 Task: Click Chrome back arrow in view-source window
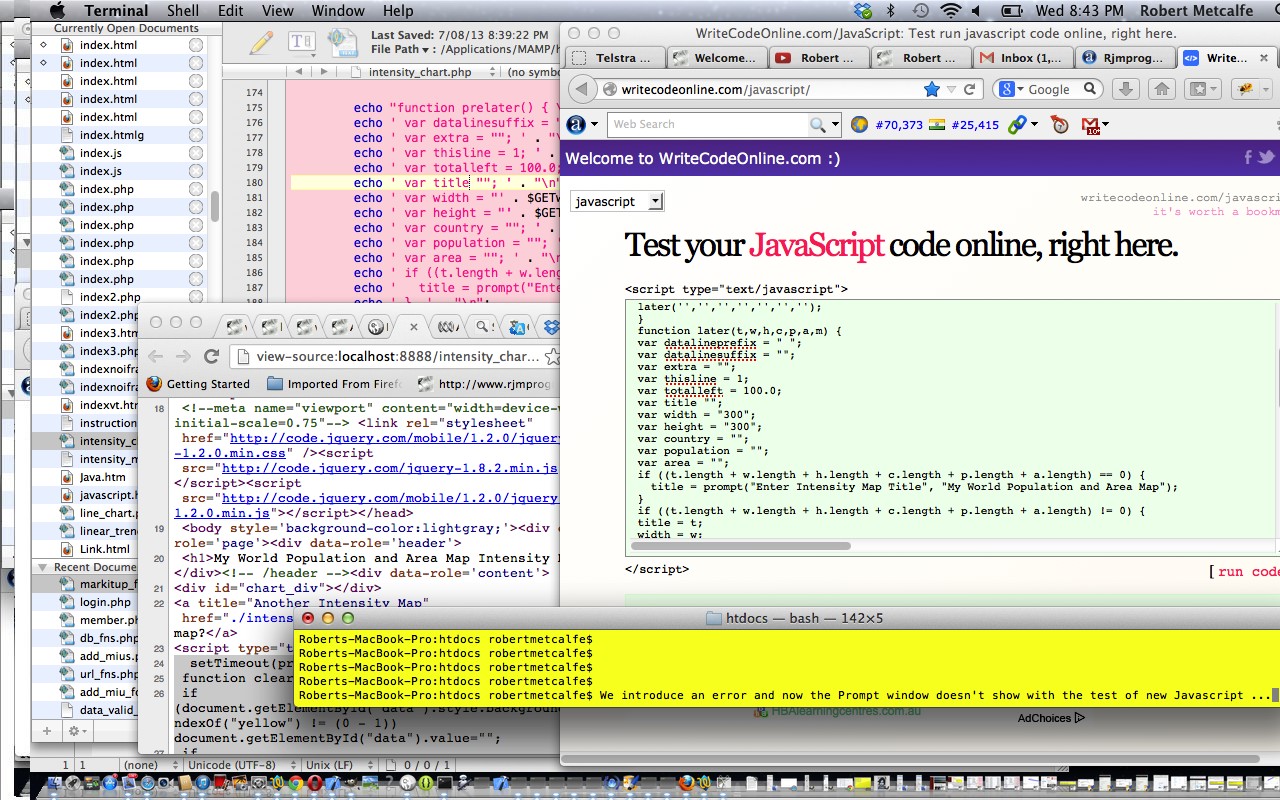click(155, 356)
